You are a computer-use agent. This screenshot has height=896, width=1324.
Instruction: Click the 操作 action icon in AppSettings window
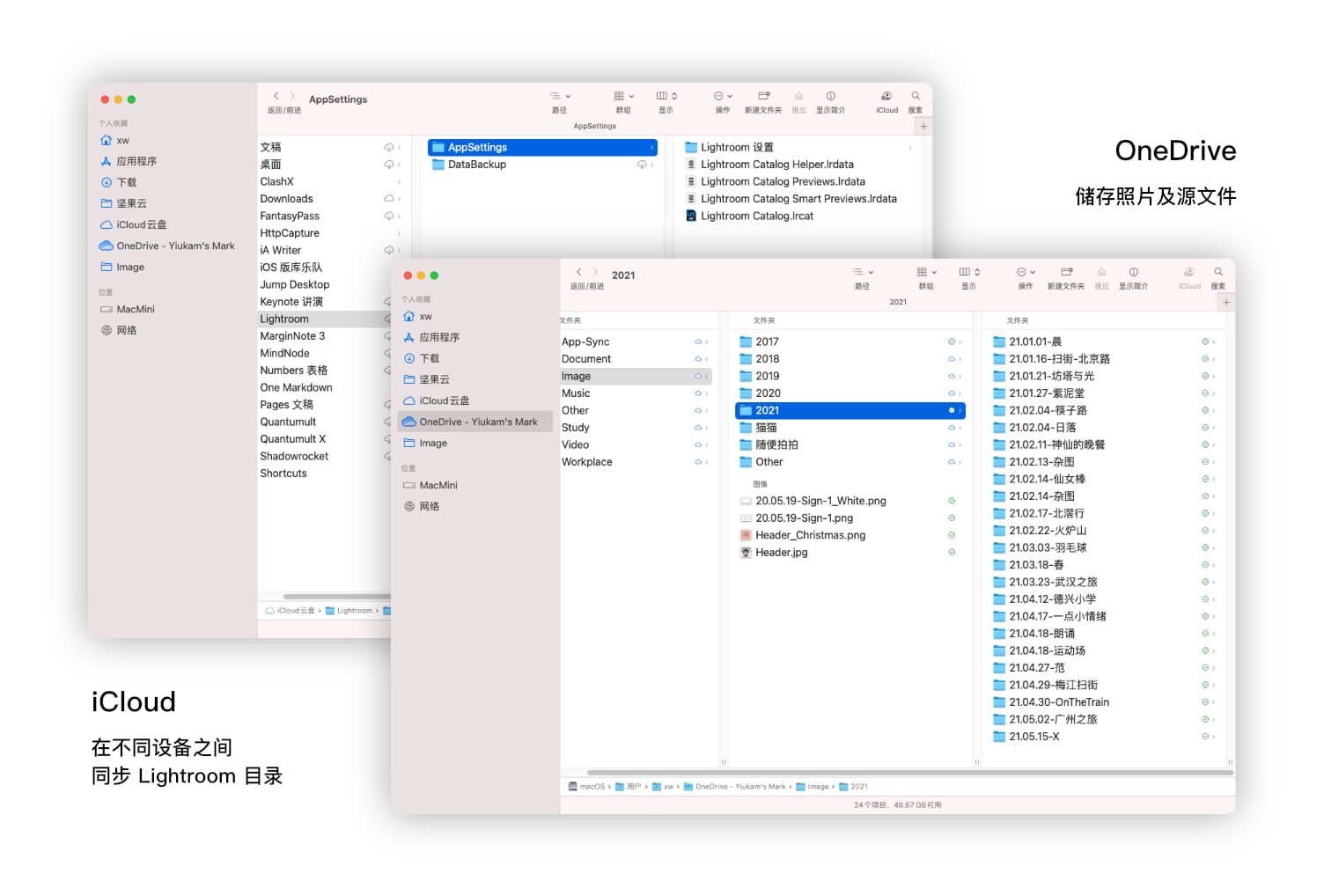point(723,96)
